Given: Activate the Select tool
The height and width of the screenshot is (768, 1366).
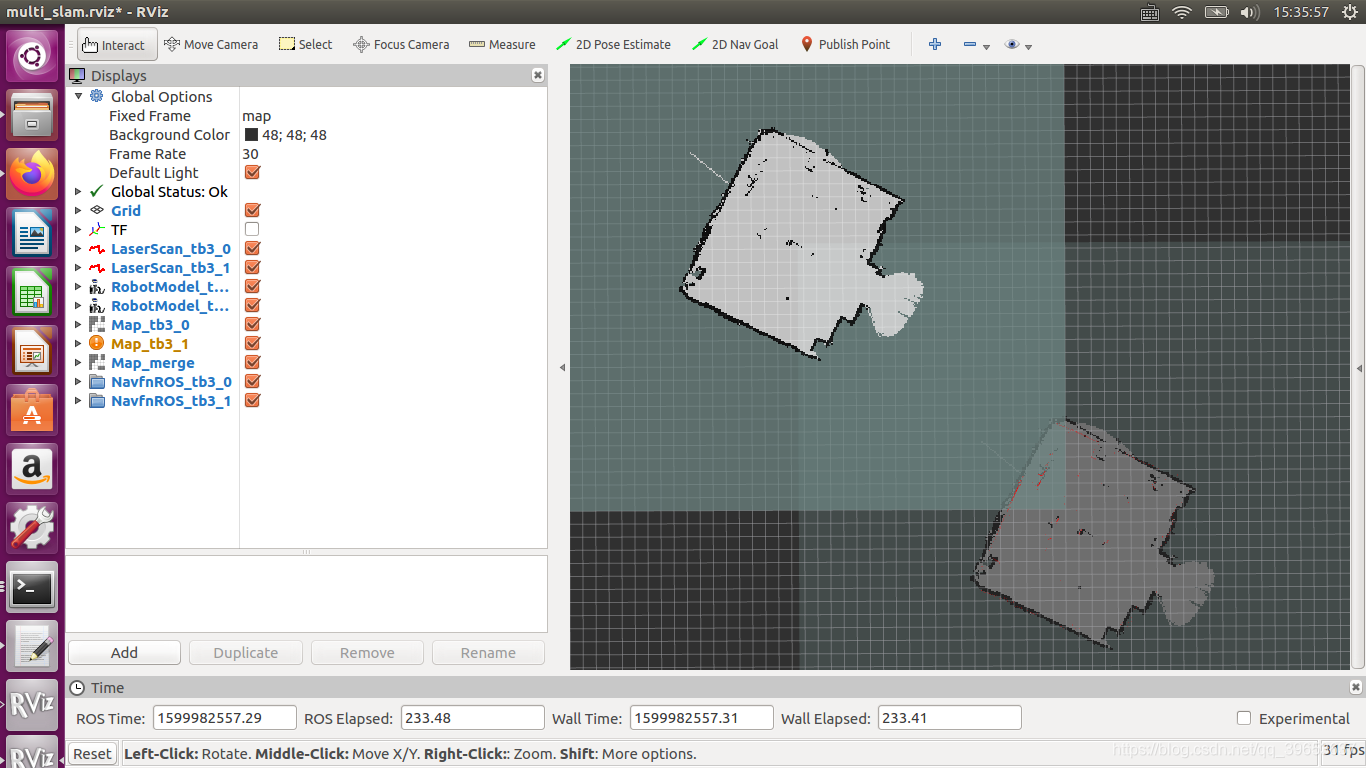Looking at the screenshot, I should [305, 44].
